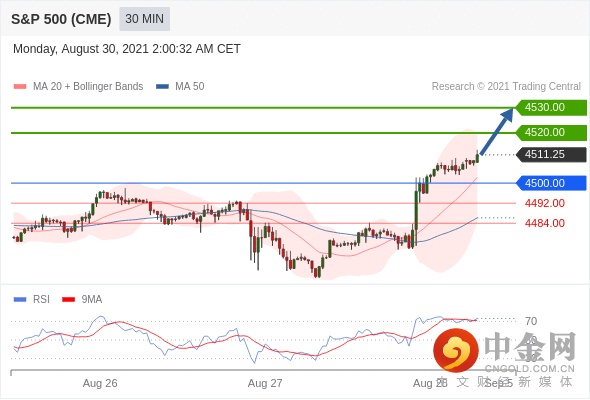
Task: Click the Aug 26 date axis marker
Action: (100, 383)
